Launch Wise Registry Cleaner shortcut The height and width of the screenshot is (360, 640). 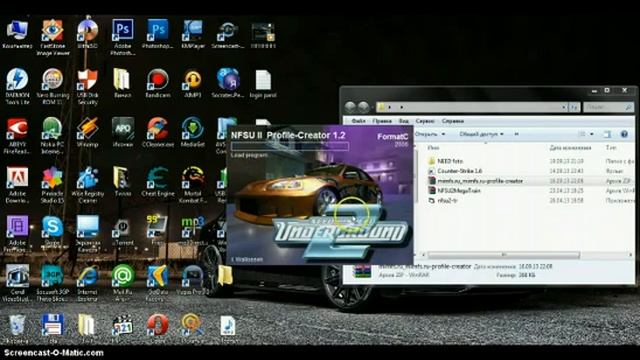coord(87,185)
